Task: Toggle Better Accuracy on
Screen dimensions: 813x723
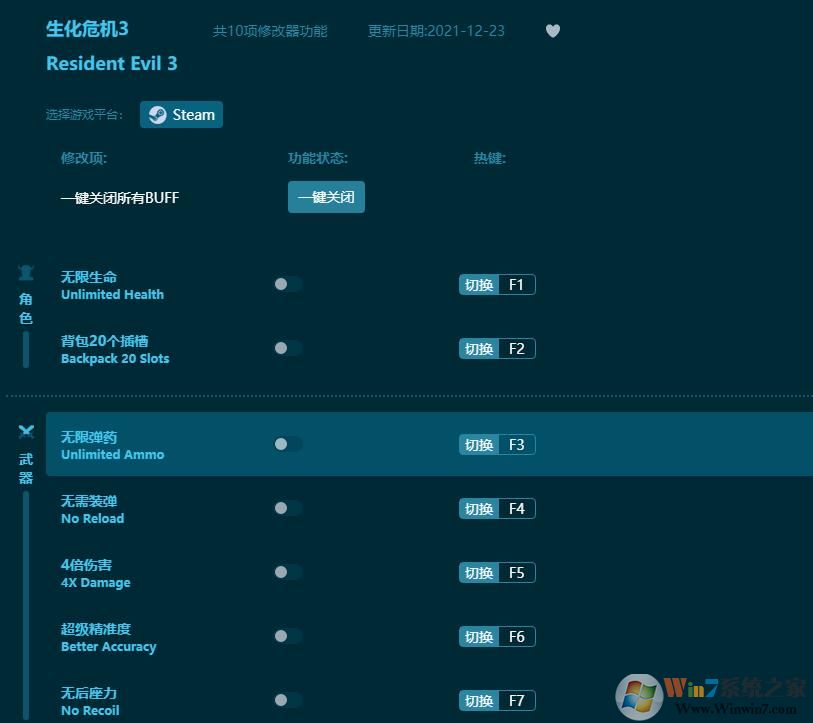Action: [x=288, y=636]
